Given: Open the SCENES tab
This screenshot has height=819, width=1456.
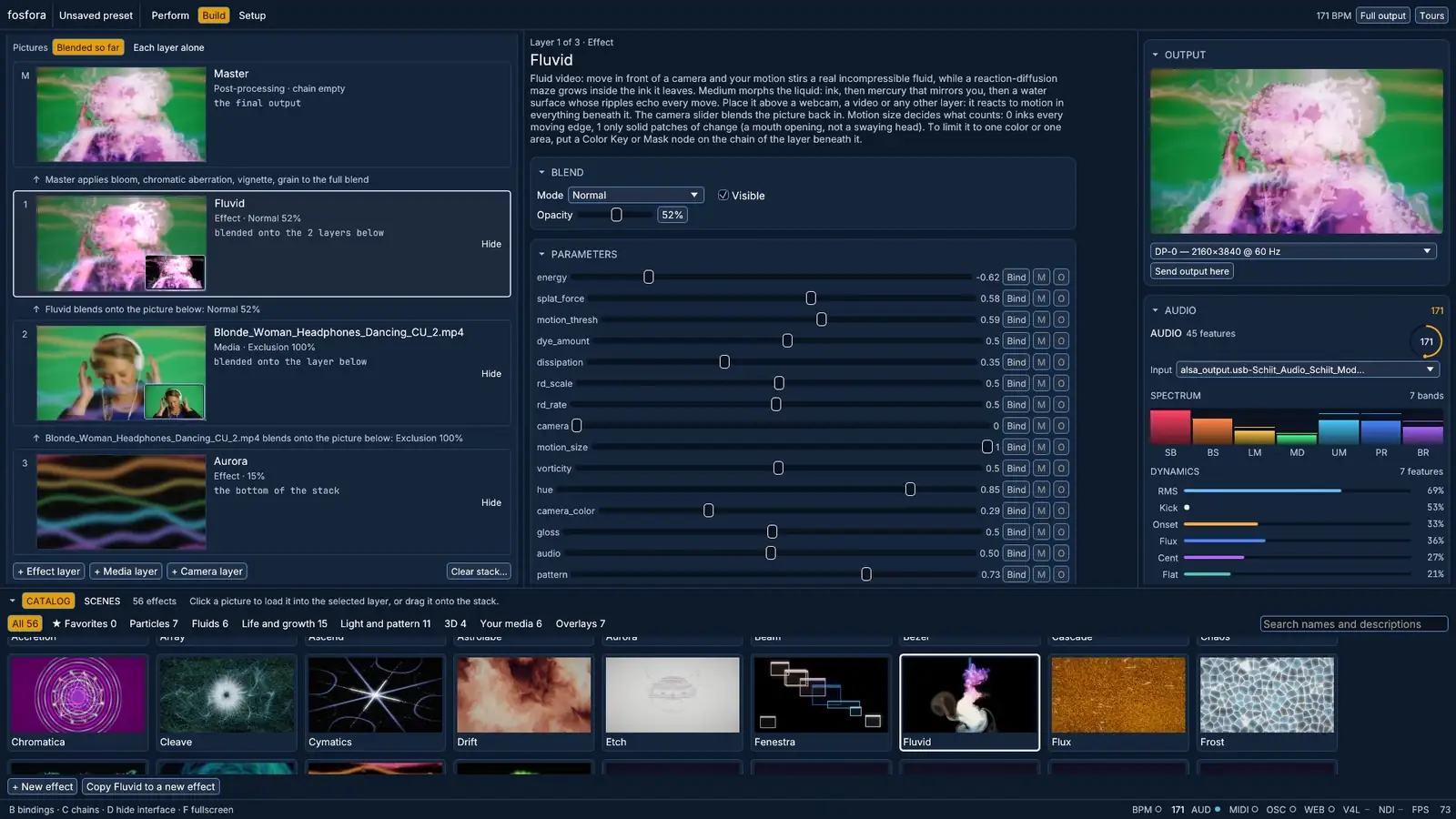Looking at the screenshot, I should pyautogui.click(x=102, y=602).
